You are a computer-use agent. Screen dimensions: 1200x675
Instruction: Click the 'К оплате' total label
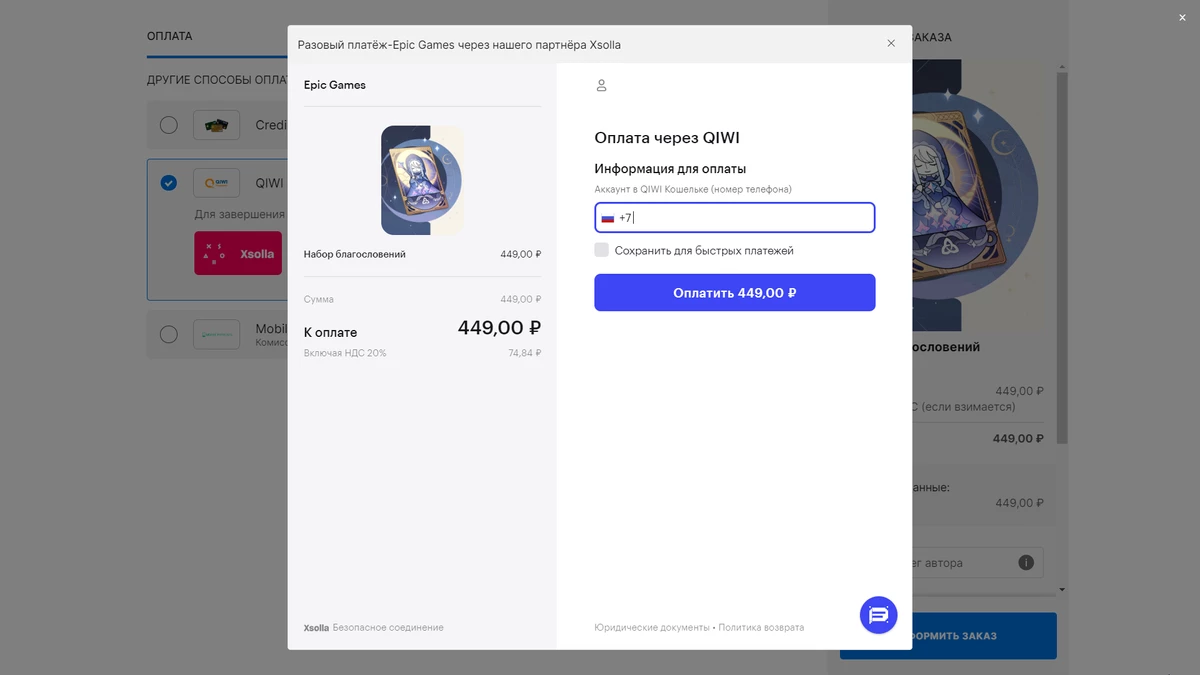point(330,332)
